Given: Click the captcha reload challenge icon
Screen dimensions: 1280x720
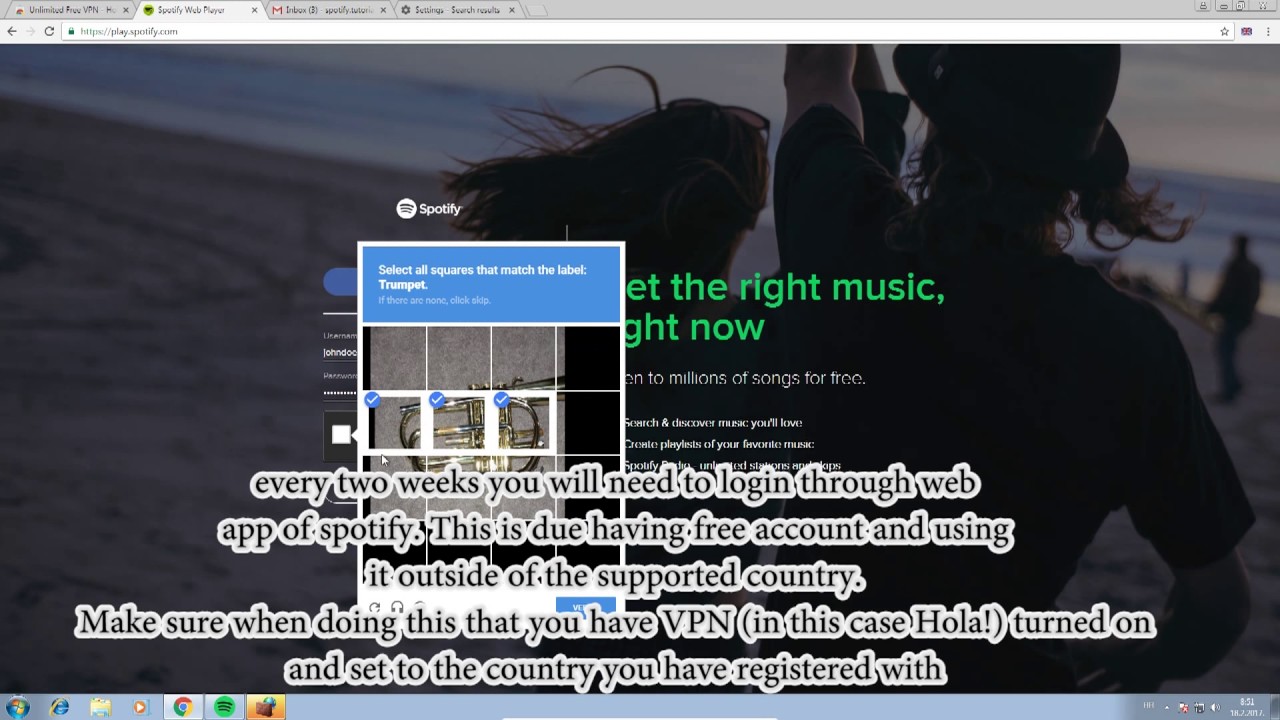Looking at the screenshot, I should click(374, 607).
